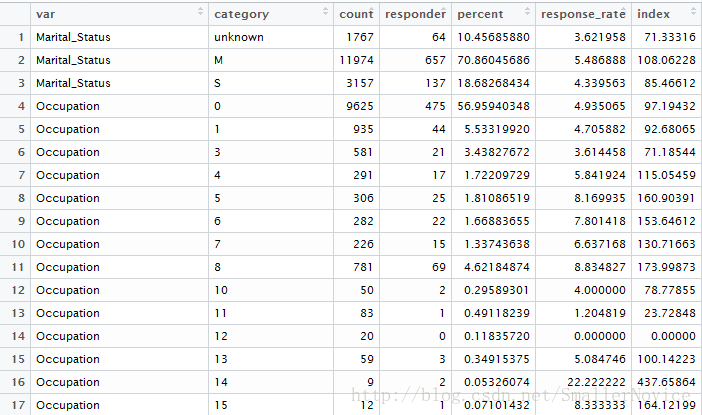Click Marital_Status var cell in row 2
The height and width of the screenshot is (415, 702).
[73, 60]
